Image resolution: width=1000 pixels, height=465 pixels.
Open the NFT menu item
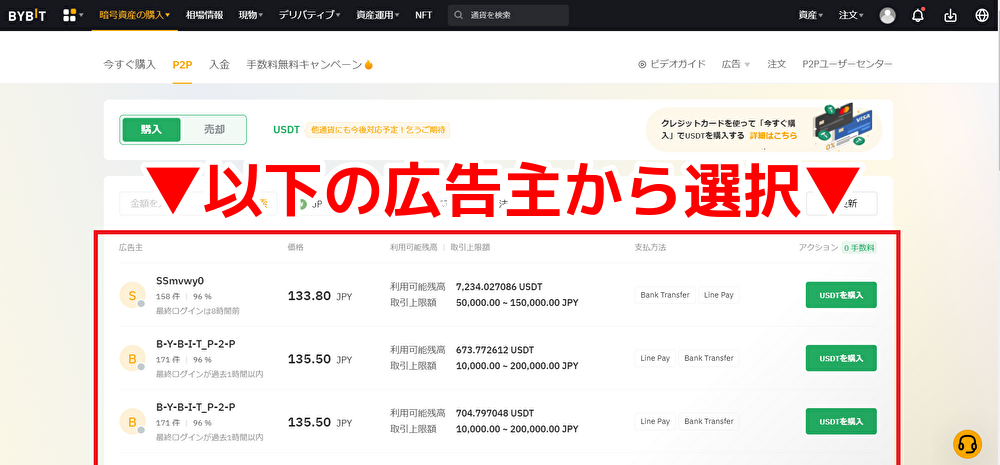tap(423, 15)
